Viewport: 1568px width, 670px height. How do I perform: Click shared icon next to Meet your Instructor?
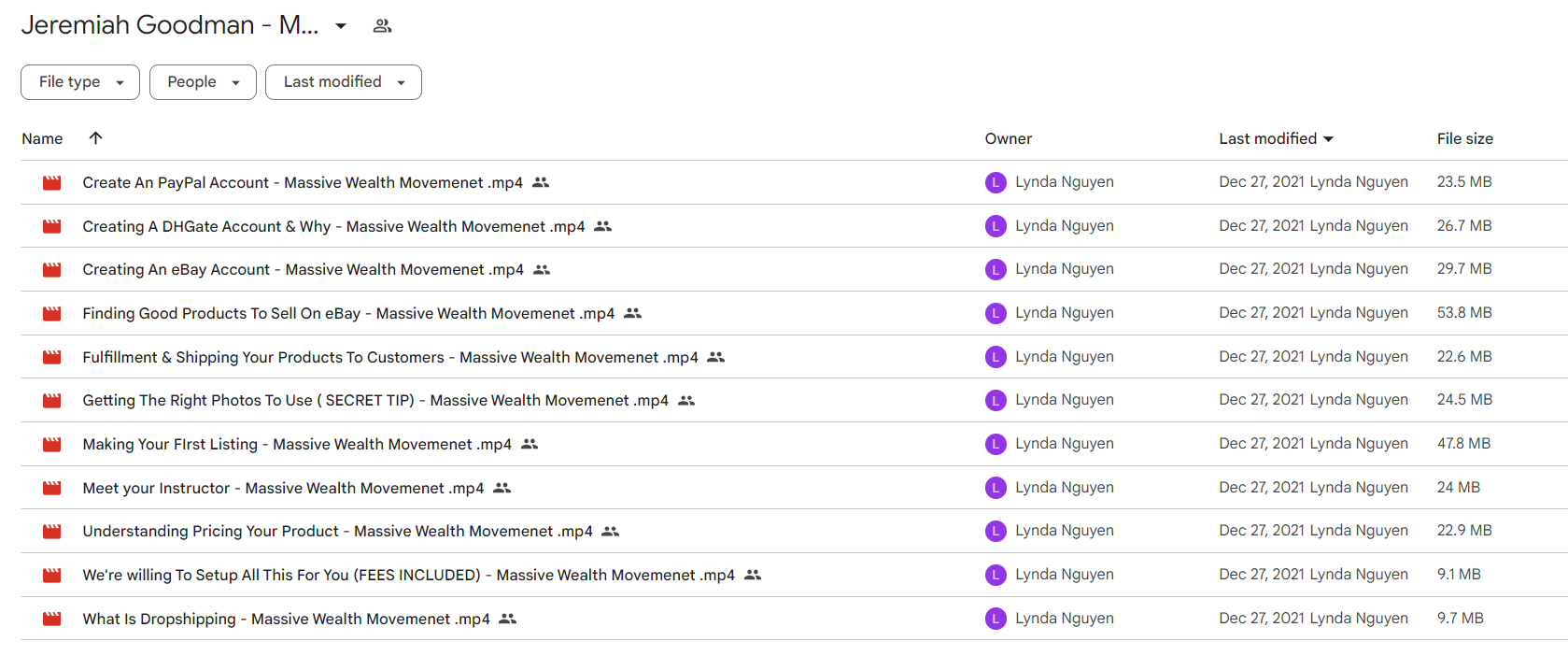(x=502, y=488)
